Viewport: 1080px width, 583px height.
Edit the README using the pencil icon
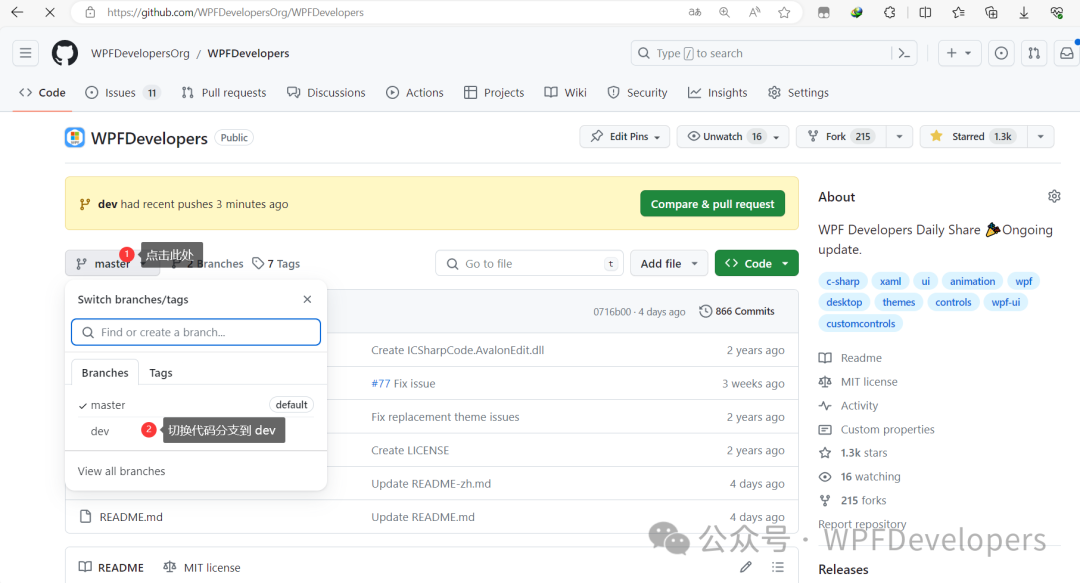click(745, 566)
